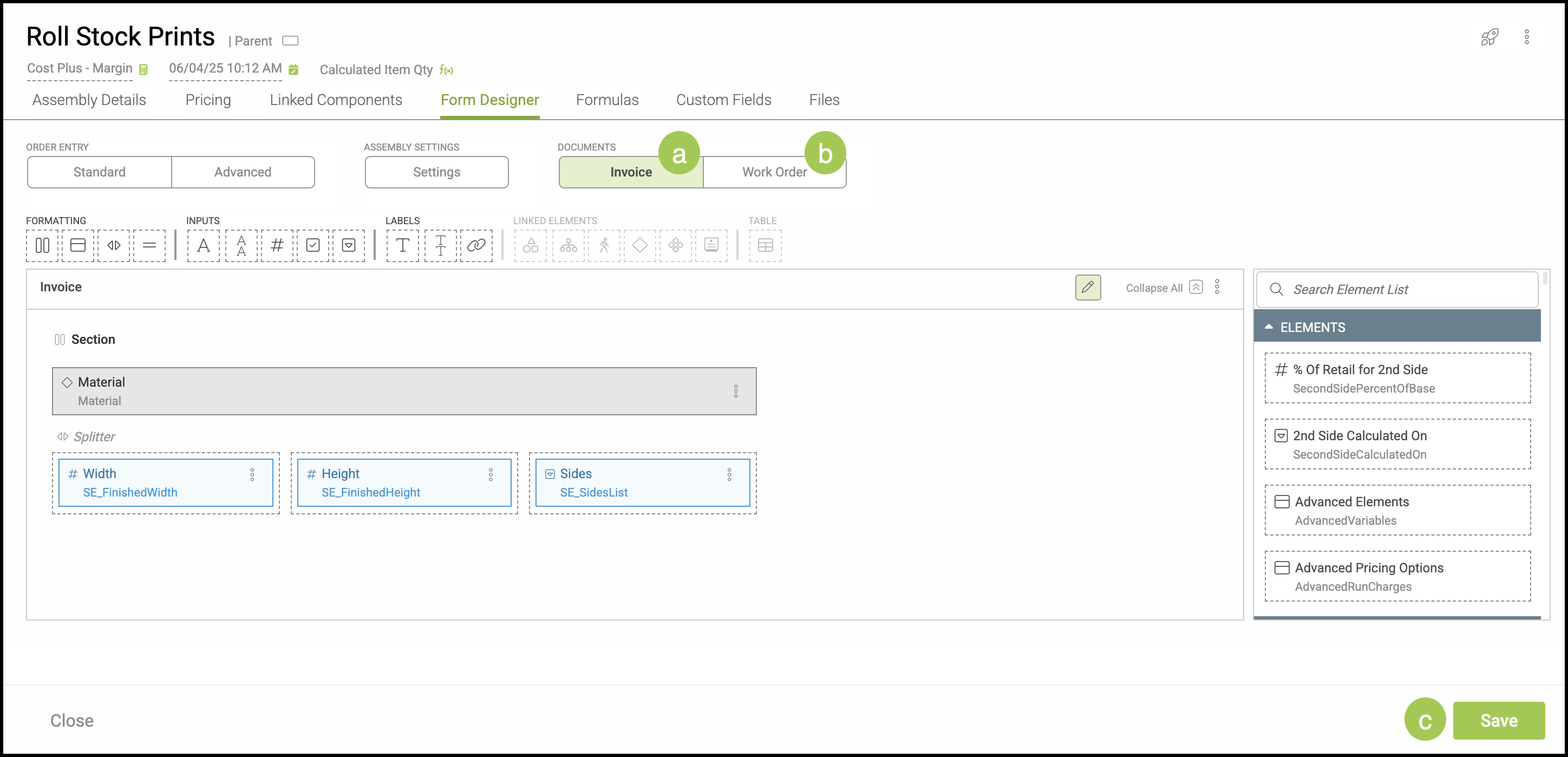Select the Dropdown input tool icon
1568x757 pixels.
[x=349, y=245]
